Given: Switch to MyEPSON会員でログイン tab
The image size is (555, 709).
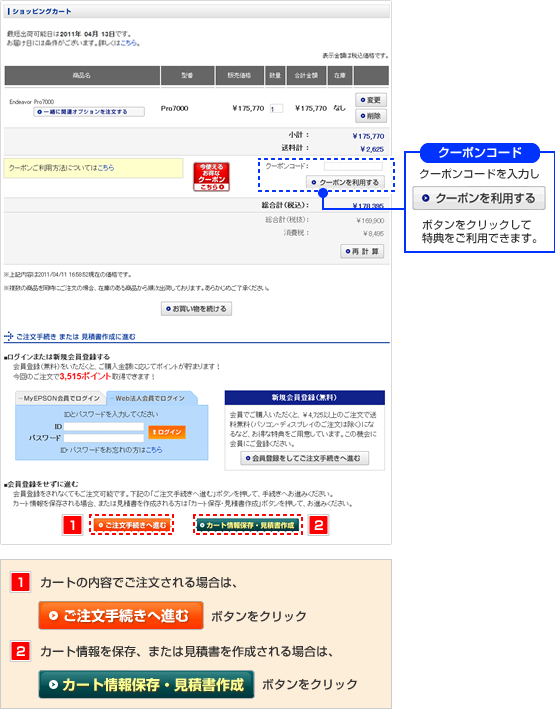Looking at the screenshot, I should tap(61, 398).
